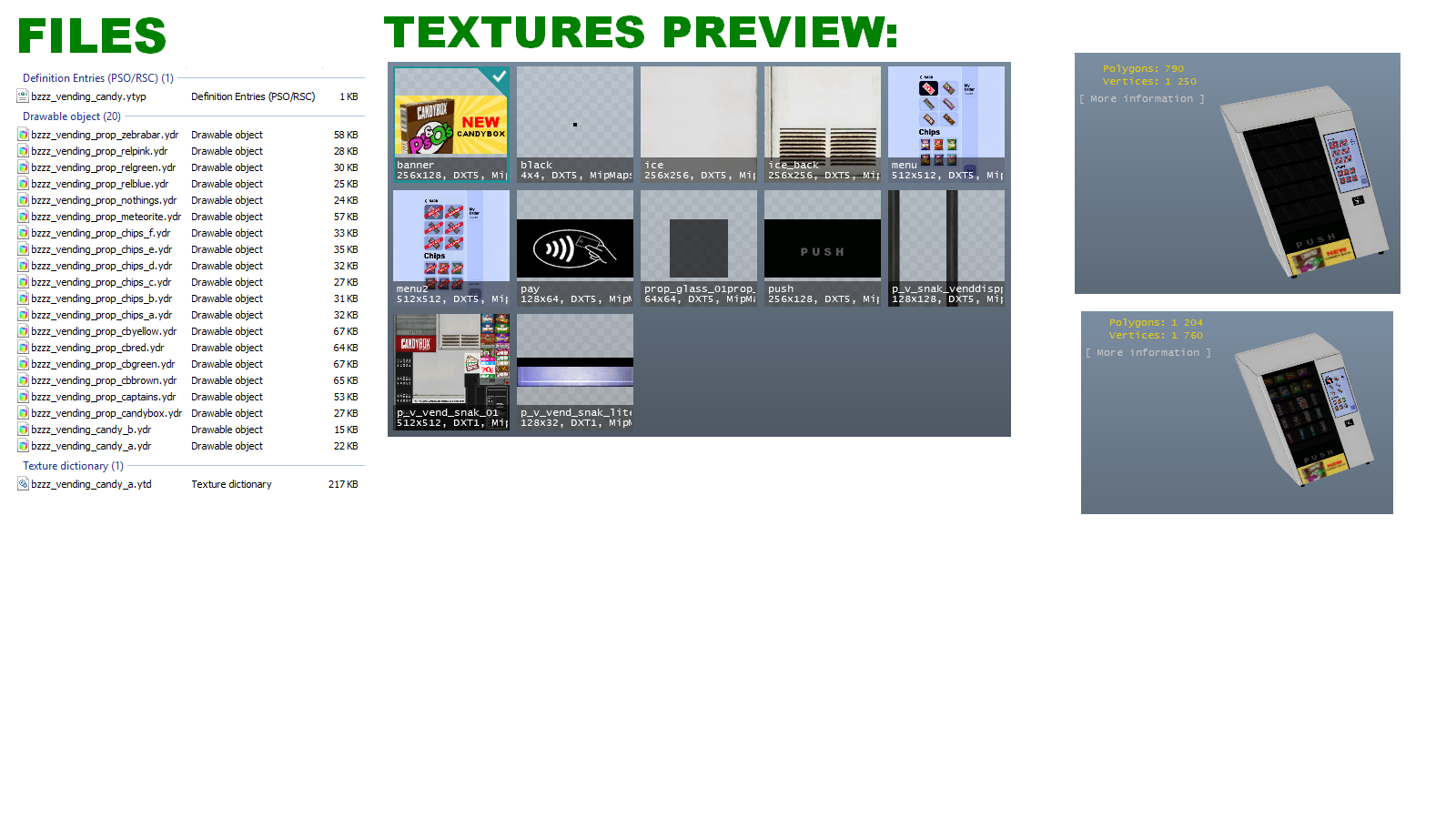Select file name bzzz_vending_prop_cbbrown.ydr
The width and height of the screenshot is (1456, 819).
coord(104,380)
